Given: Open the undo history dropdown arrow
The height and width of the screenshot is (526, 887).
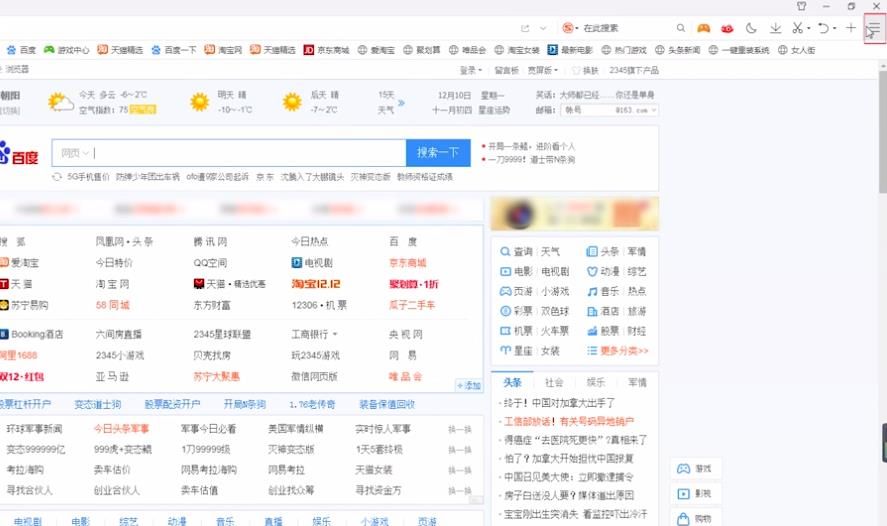Looking at the screenshot, I should click(x=834, y=28).
